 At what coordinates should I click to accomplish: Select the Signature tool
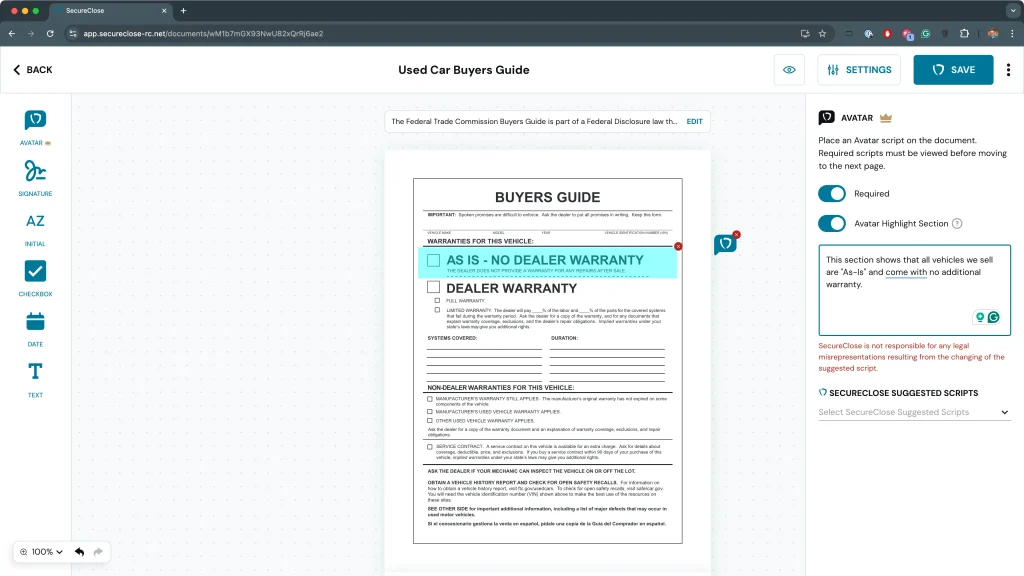coord(35,171)
